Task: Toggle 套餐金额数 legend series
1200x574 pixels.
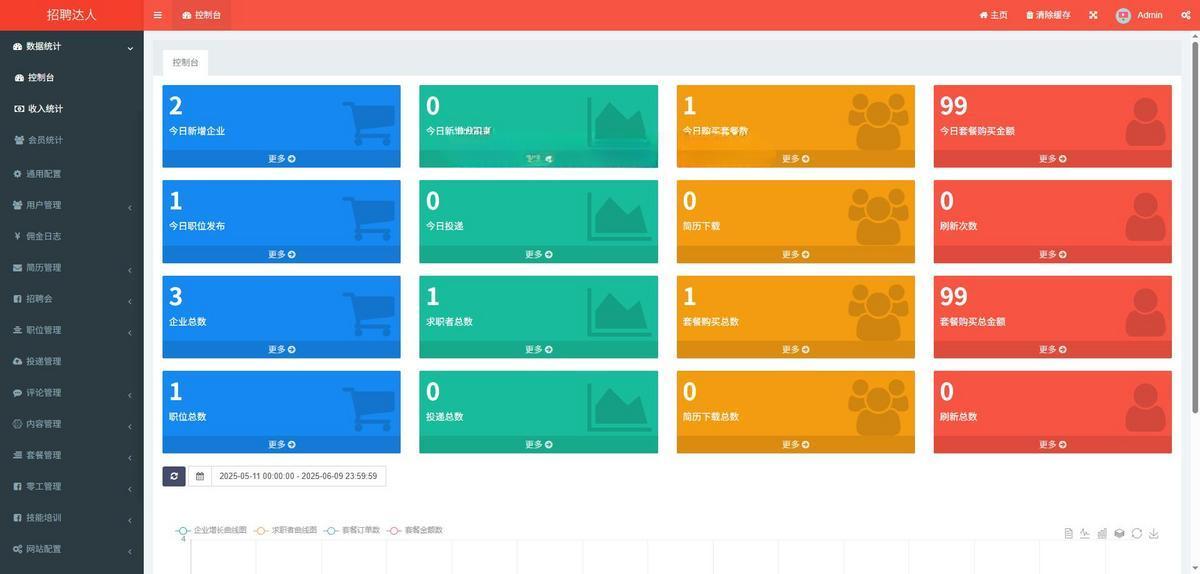Action: 416,530
